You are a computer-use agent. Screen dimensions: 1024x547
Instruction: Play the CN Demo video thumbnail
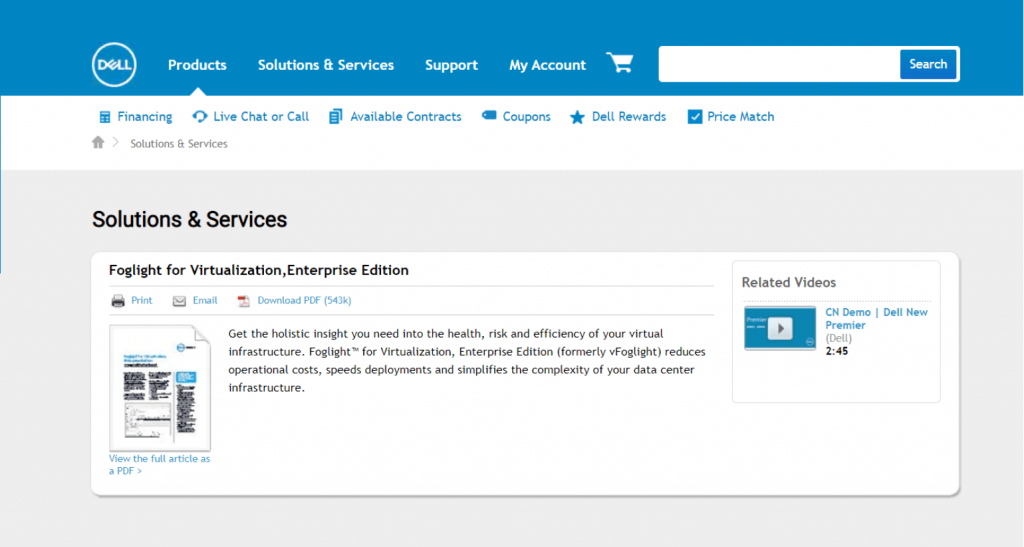pyautogui.click(x=780, y=328)
